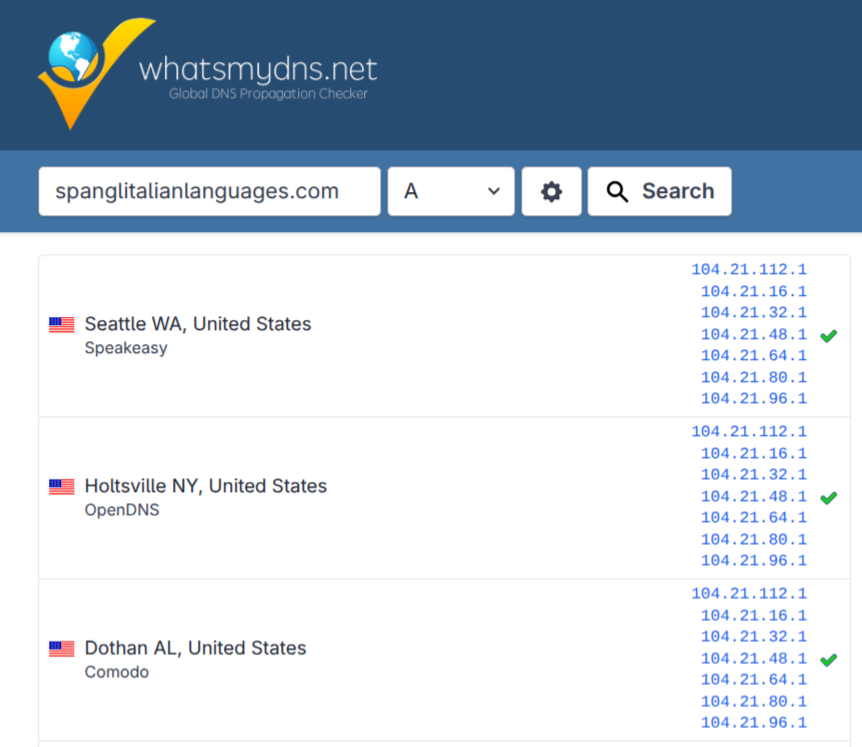This screenshot has height=747, width=862.
Task: Open 104.21.112.1 in the Holtsville row
Action: coord(749,431)
